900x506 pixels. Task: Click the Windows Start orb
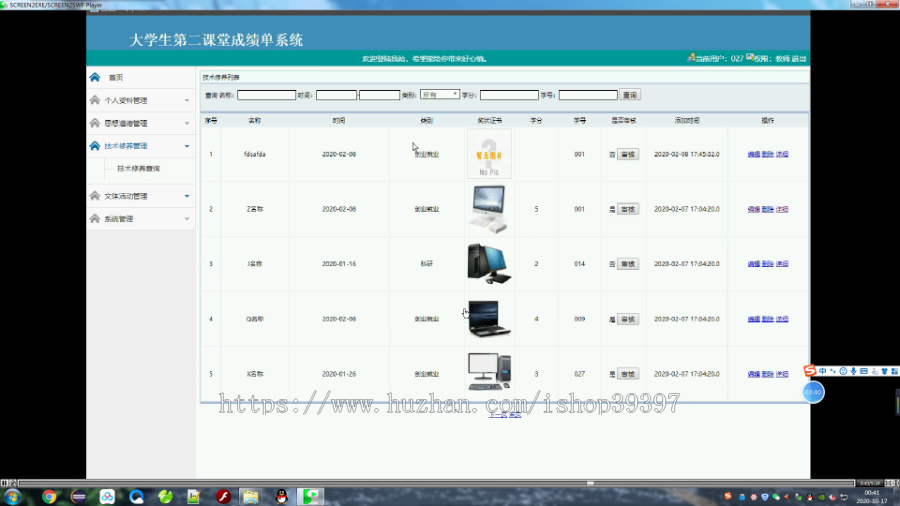click(x=13, y=497)
